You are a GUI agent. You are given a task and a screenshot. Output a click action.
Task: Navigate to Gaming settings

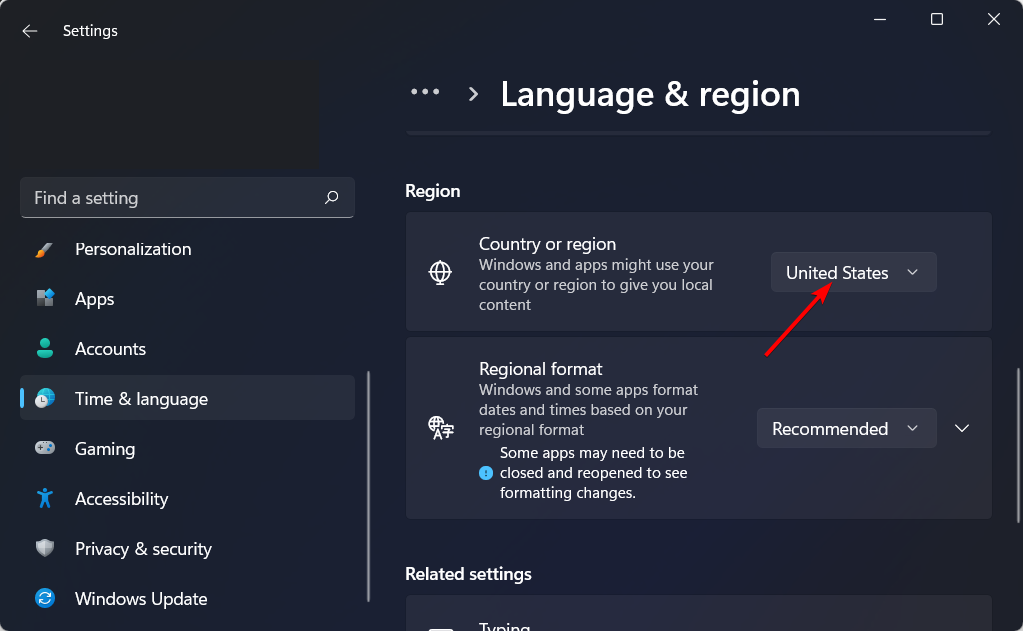tap(187, 448)
